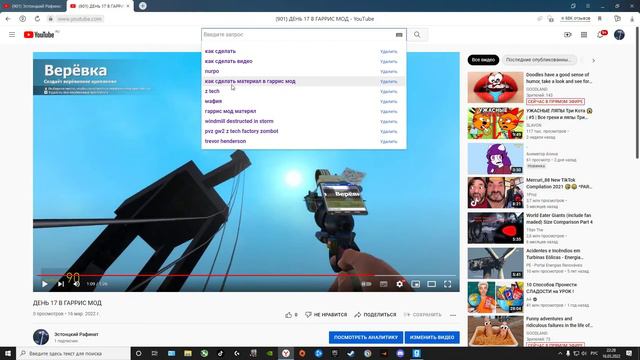Click ПОДЕЛИТЬСЯ share button

click(x=375, y=315)
